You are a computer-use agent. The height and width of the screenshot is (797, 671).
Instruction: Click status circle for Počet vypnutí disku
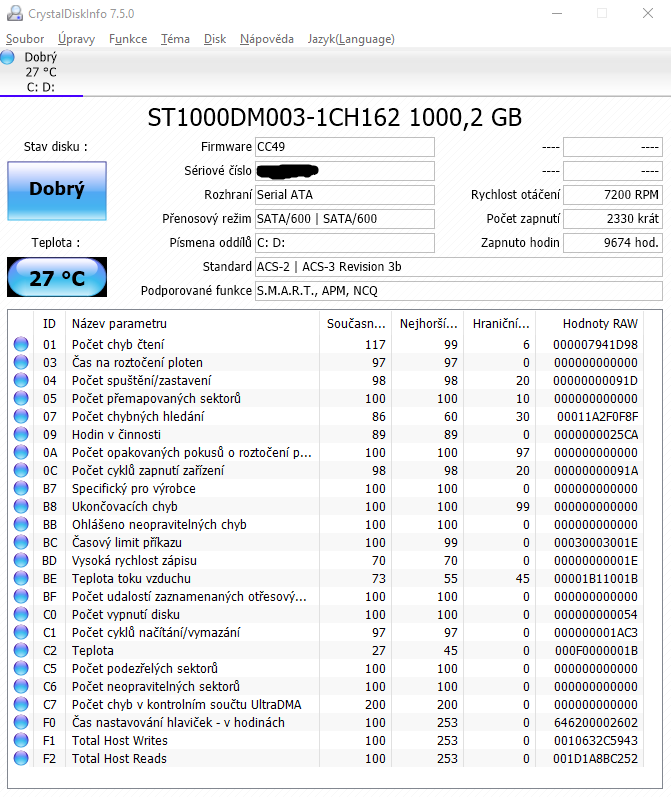(x=21, y=615)
